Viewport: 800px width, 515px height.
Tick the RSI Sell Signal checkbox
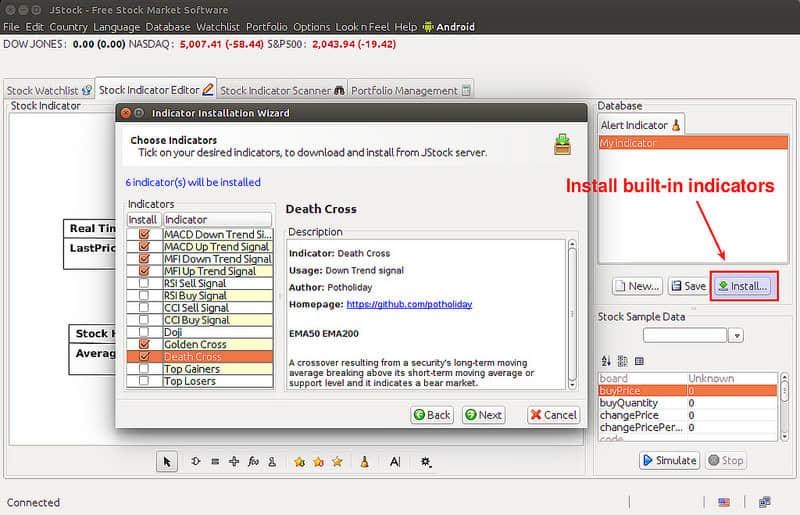coord(144,283)
